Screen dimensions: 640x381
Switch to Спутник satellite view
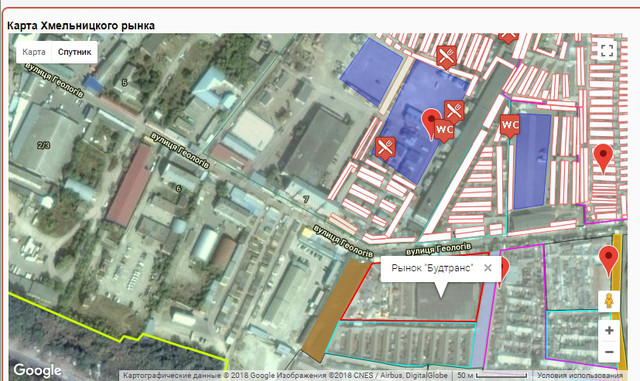pos(75,52)
